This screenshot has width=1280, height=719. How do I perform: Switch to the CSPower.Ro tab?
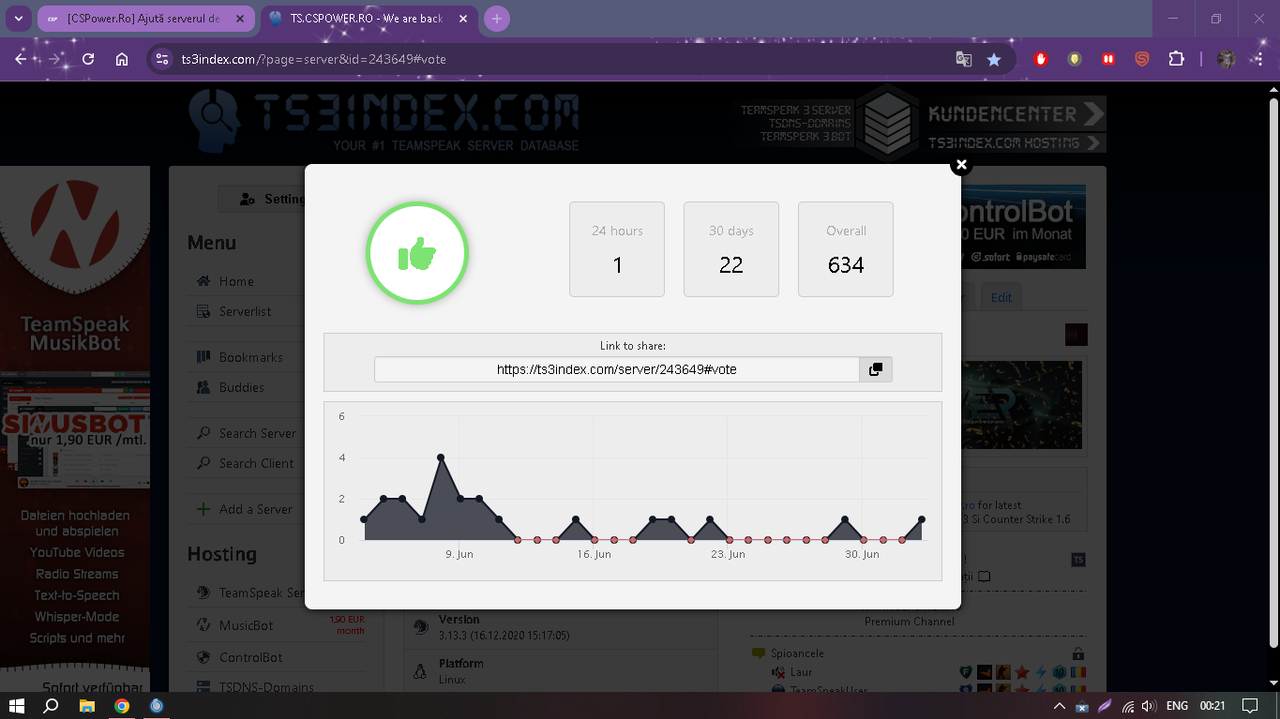click(147, 19)
